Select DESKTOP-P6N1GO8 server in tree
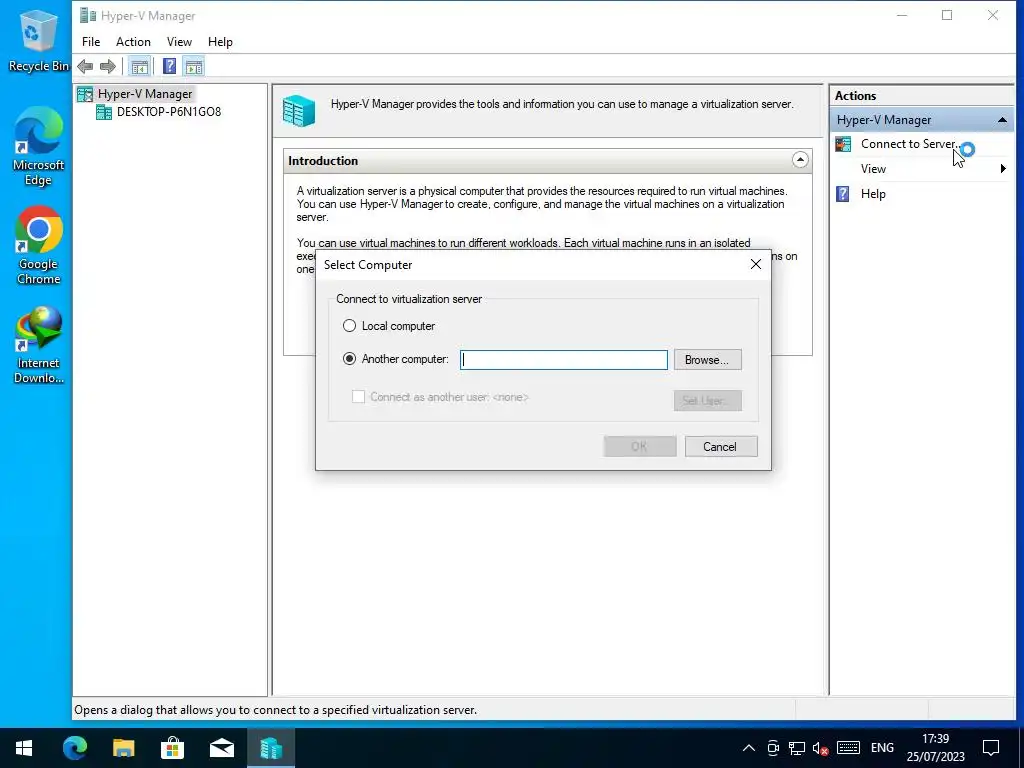The width and height of the screenshot is (1024, 768). tap(168, 112)
